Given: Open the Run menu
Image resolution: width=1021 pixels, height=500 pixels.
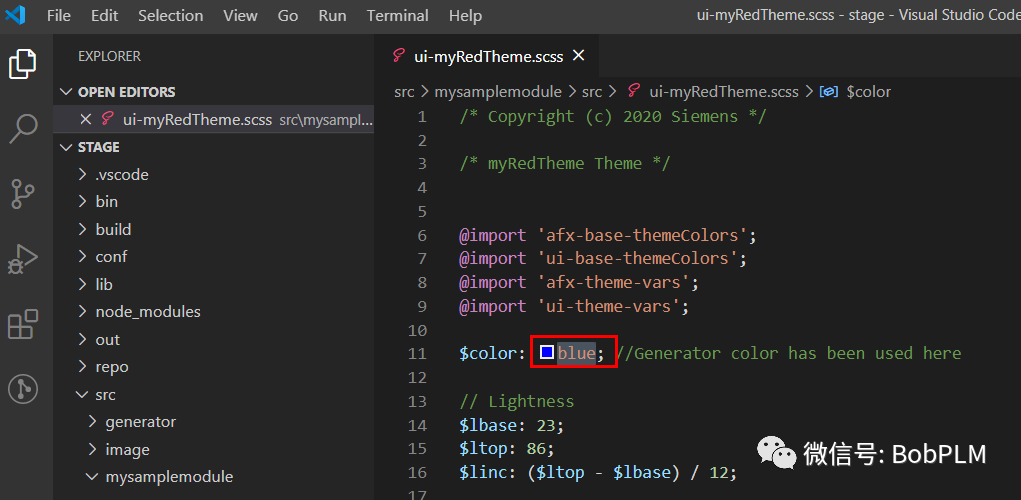Looking at the screenshot, I should click(332, 16).
